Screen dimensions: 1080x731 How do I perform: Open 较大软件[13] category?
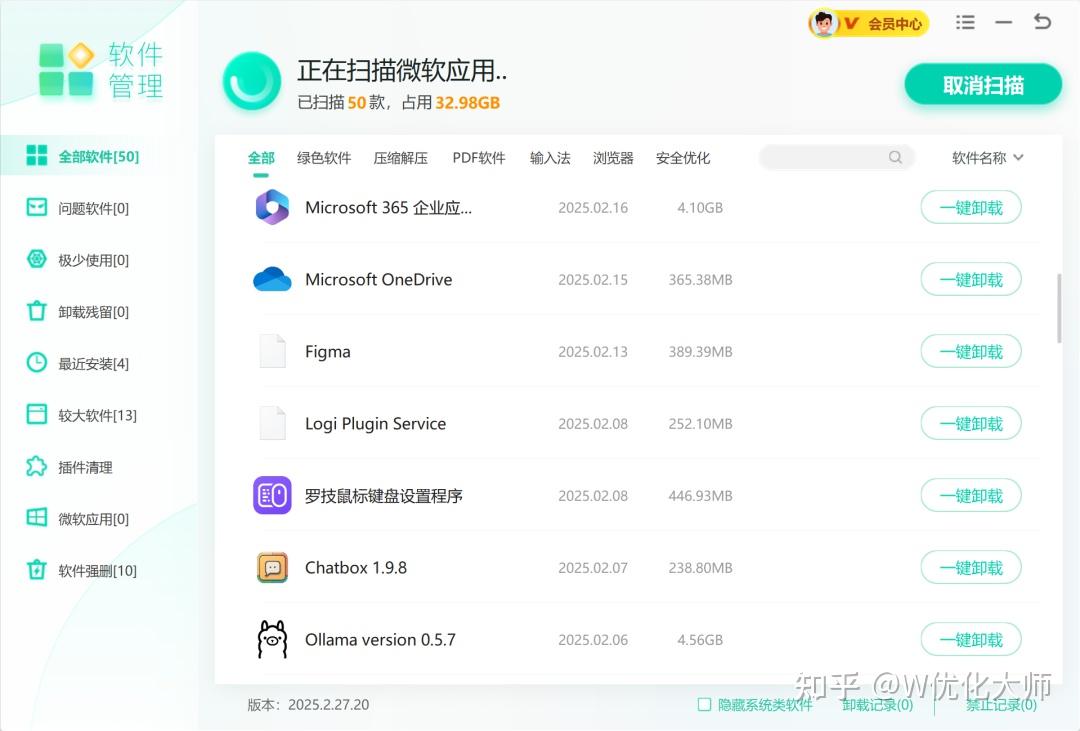tap(97, 415)
